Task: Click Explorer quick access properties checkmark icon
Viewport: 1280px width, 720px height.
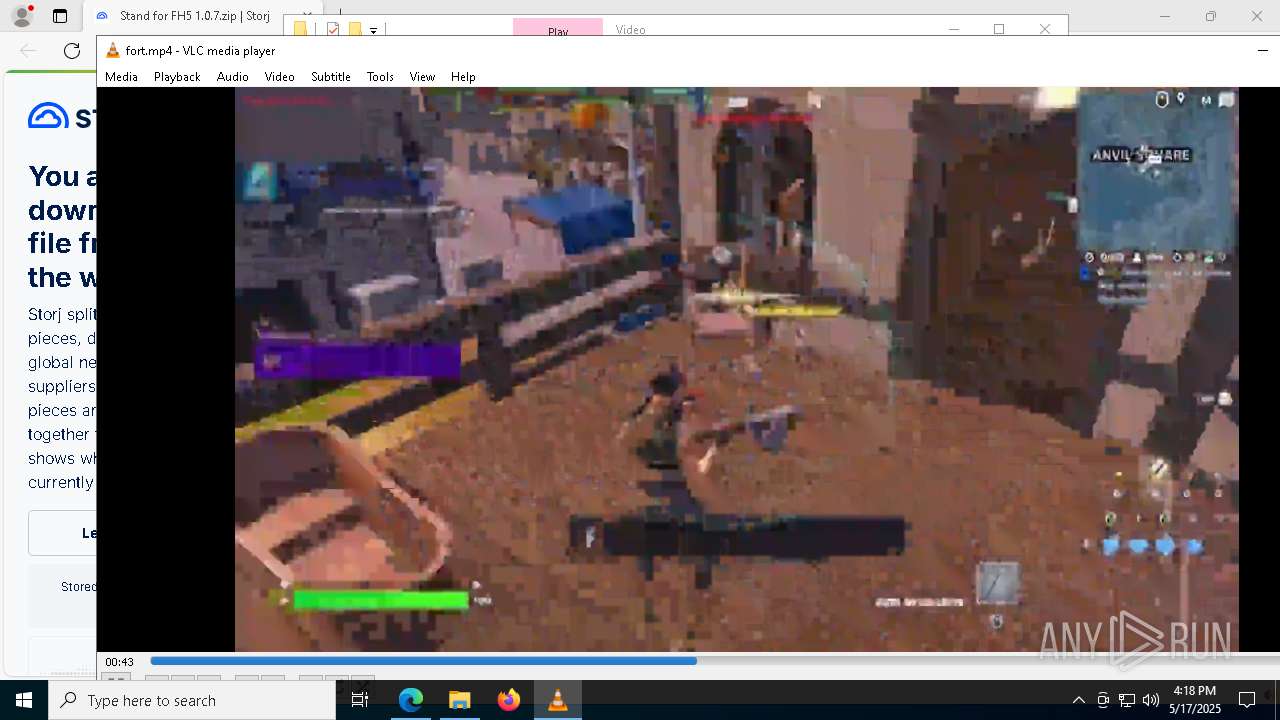Action: (333, 29)
